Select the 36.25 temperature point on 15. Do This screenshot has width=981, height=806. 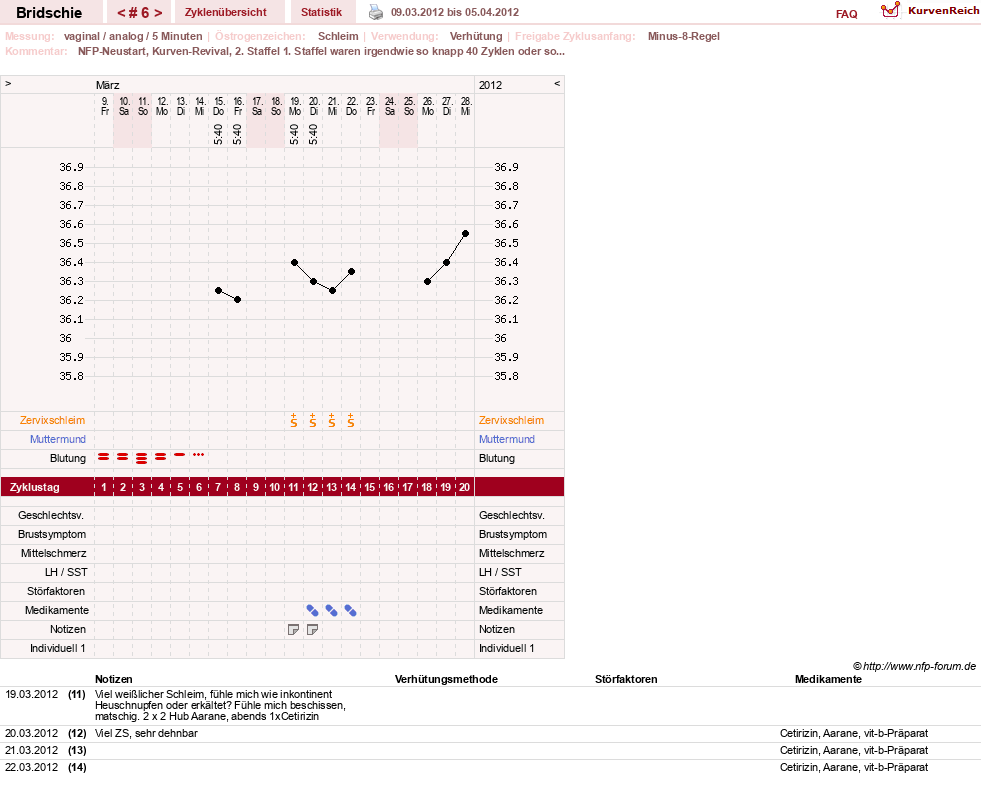[x=218, y=290]
